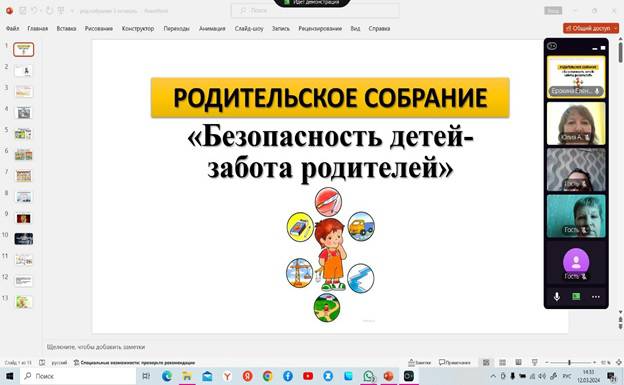The width and height of the screenshot is (624, 385).
Task: Click the «Безопасность детей- забота родителей» subtitle text
Action: (330, 152)
